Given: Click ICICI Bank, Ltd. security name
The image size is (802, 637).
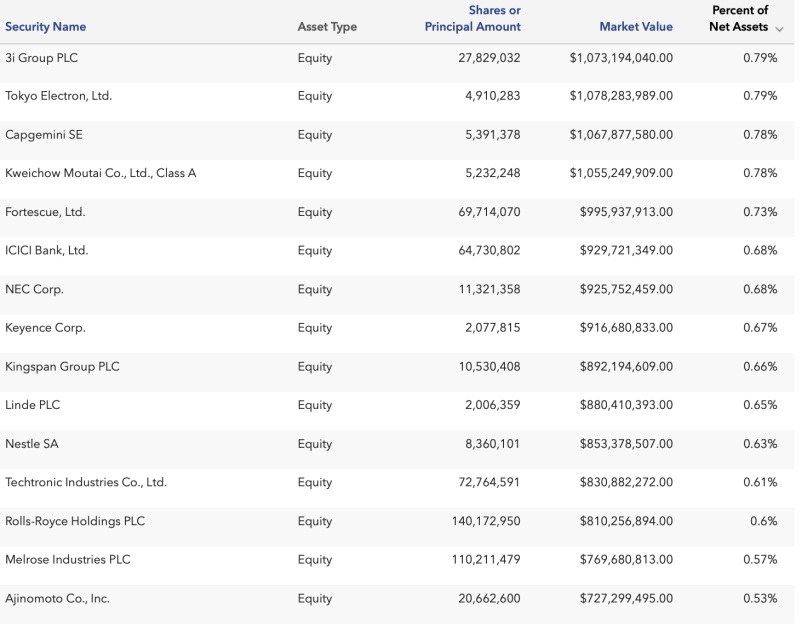Looking at the screenshot, I should 47,250.
